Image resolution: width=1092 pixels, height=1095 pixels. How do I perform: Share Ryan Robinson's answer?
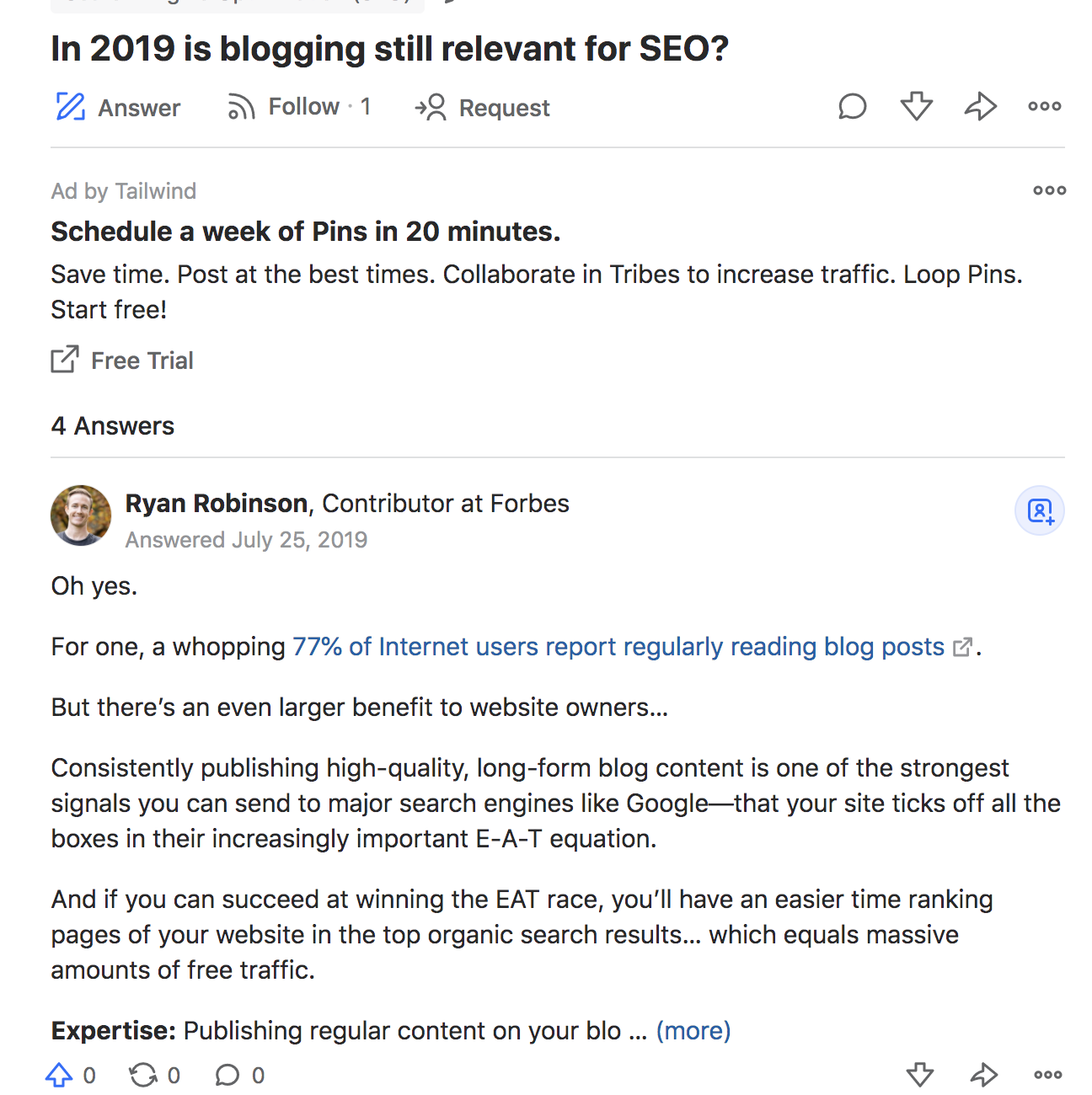click(983, 1075)
